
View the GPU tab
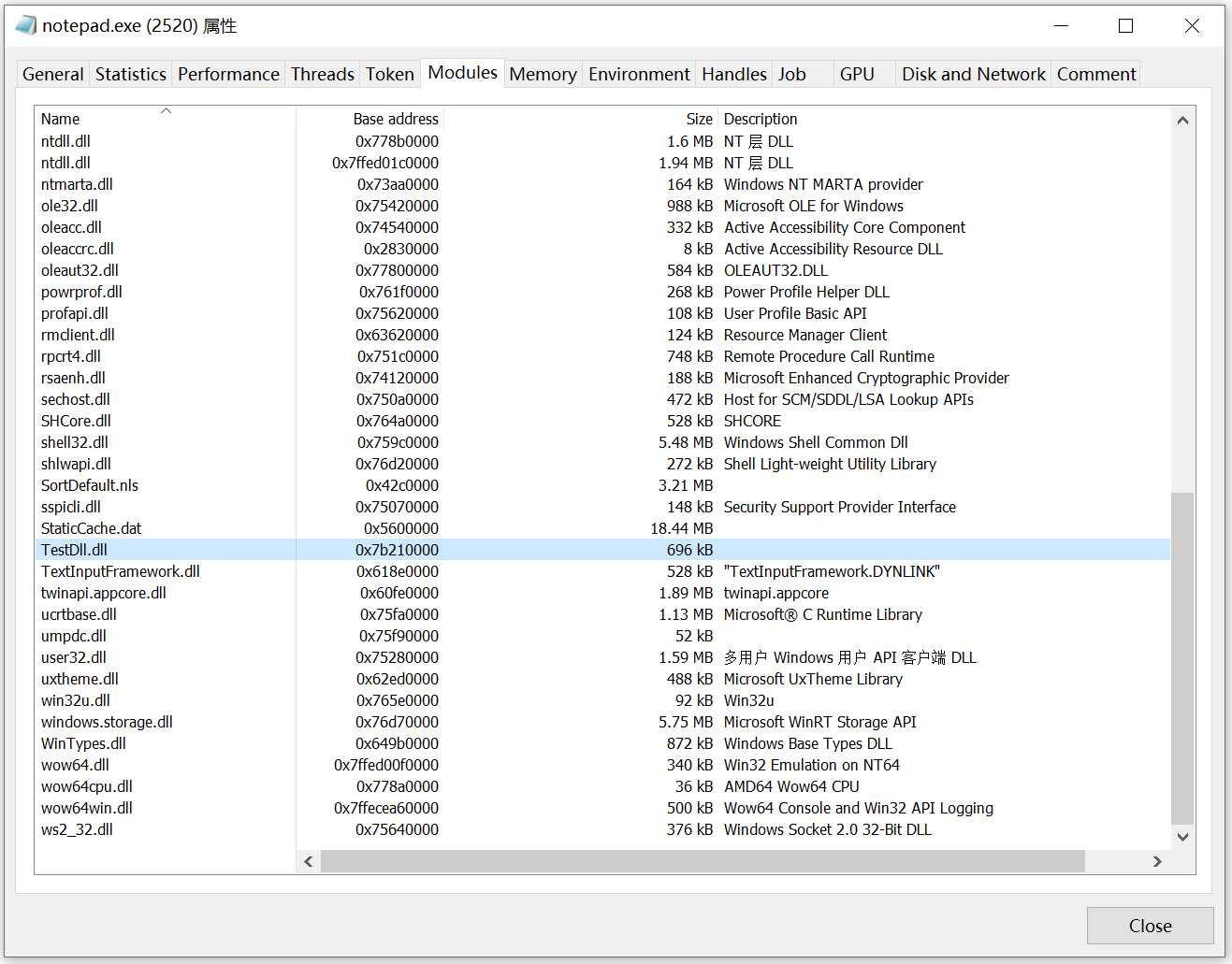(x=859, y=74)
